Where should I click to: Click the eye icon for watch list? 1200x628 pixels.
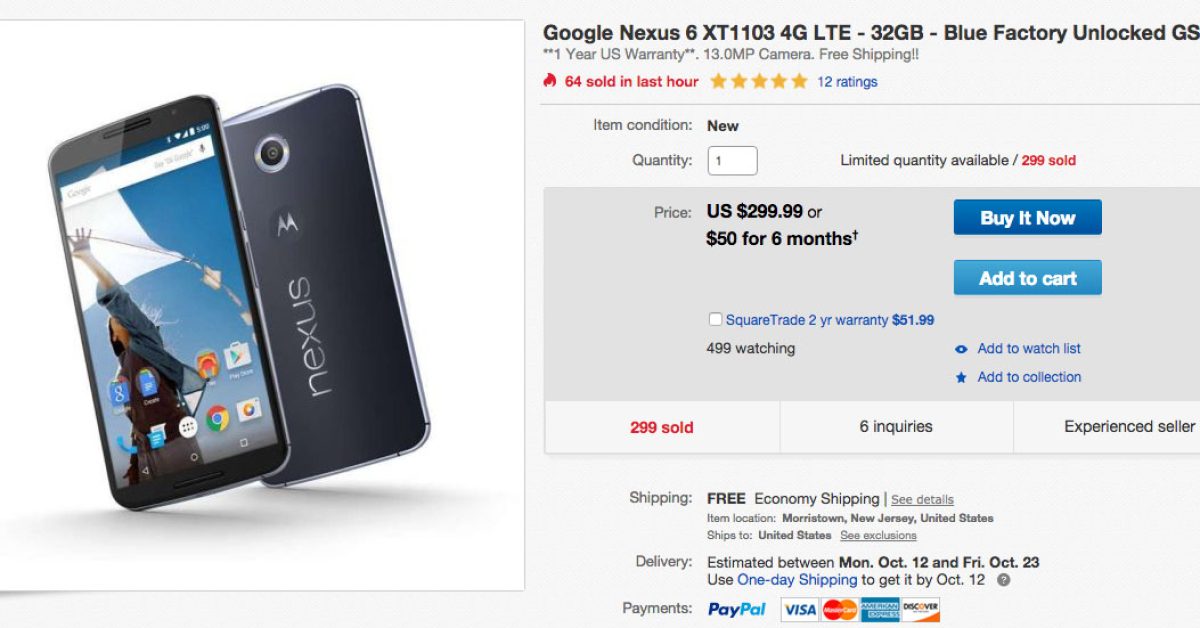[x=961, y=349]
